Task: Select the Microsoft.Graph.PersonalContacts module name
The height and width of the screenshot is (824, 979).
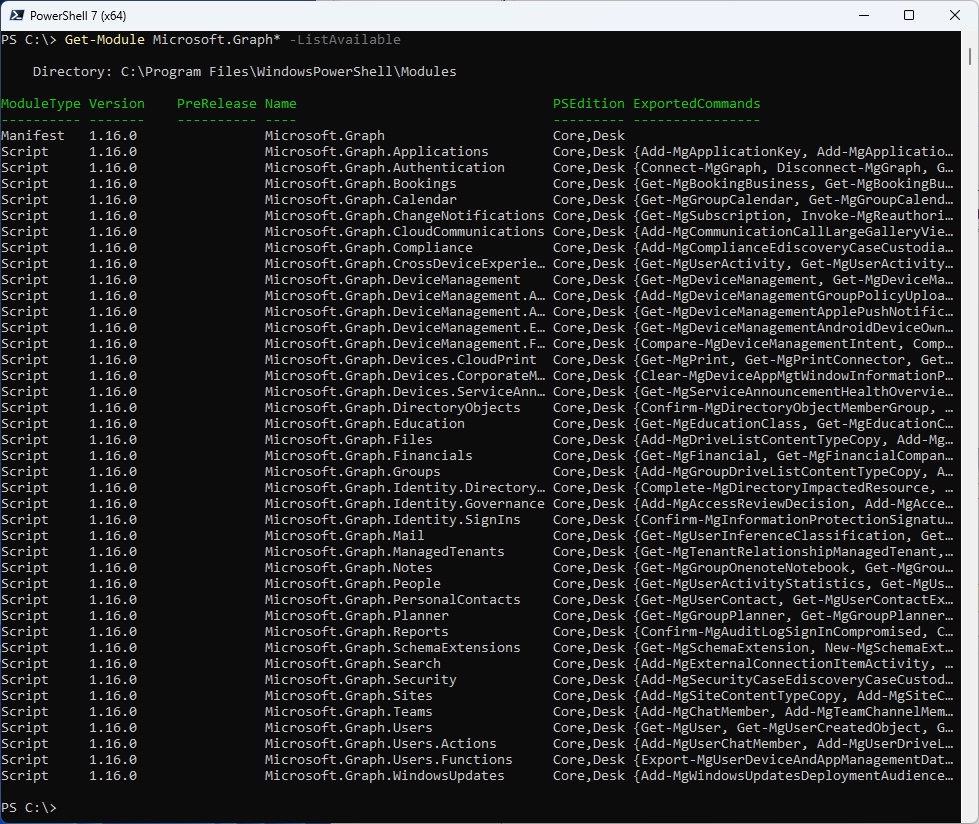Action: [392, 601]
